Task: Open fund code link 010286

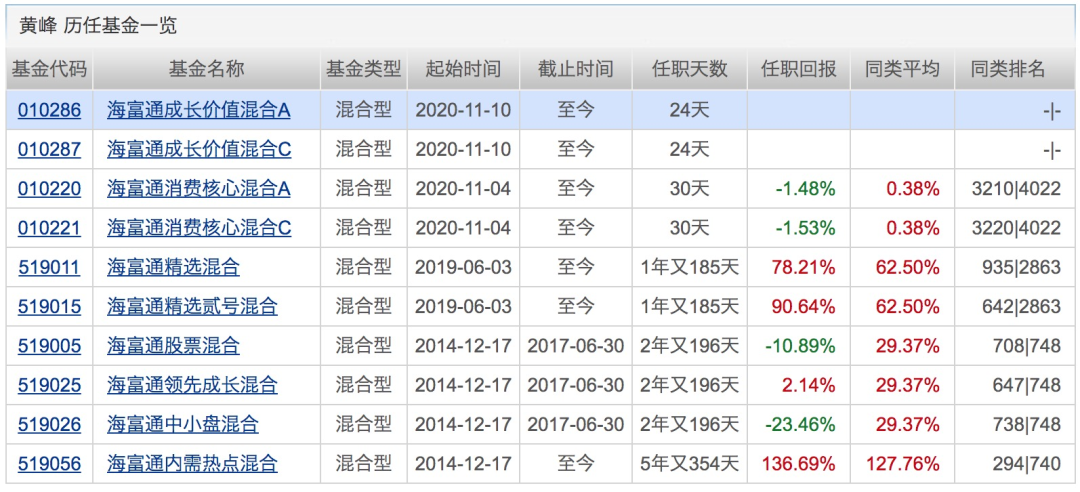Action: pos(49,110)
